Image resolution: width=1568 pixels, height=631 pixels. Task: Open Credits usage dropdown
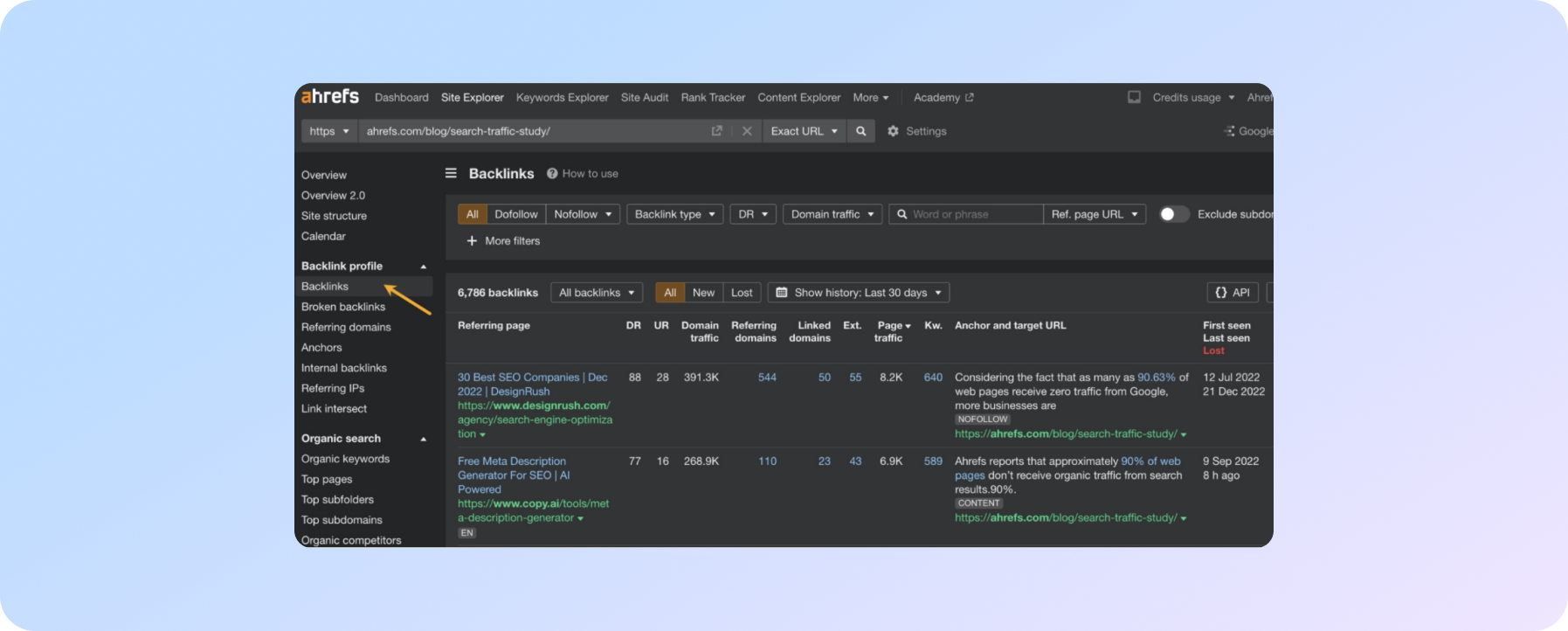(1193, 97)
